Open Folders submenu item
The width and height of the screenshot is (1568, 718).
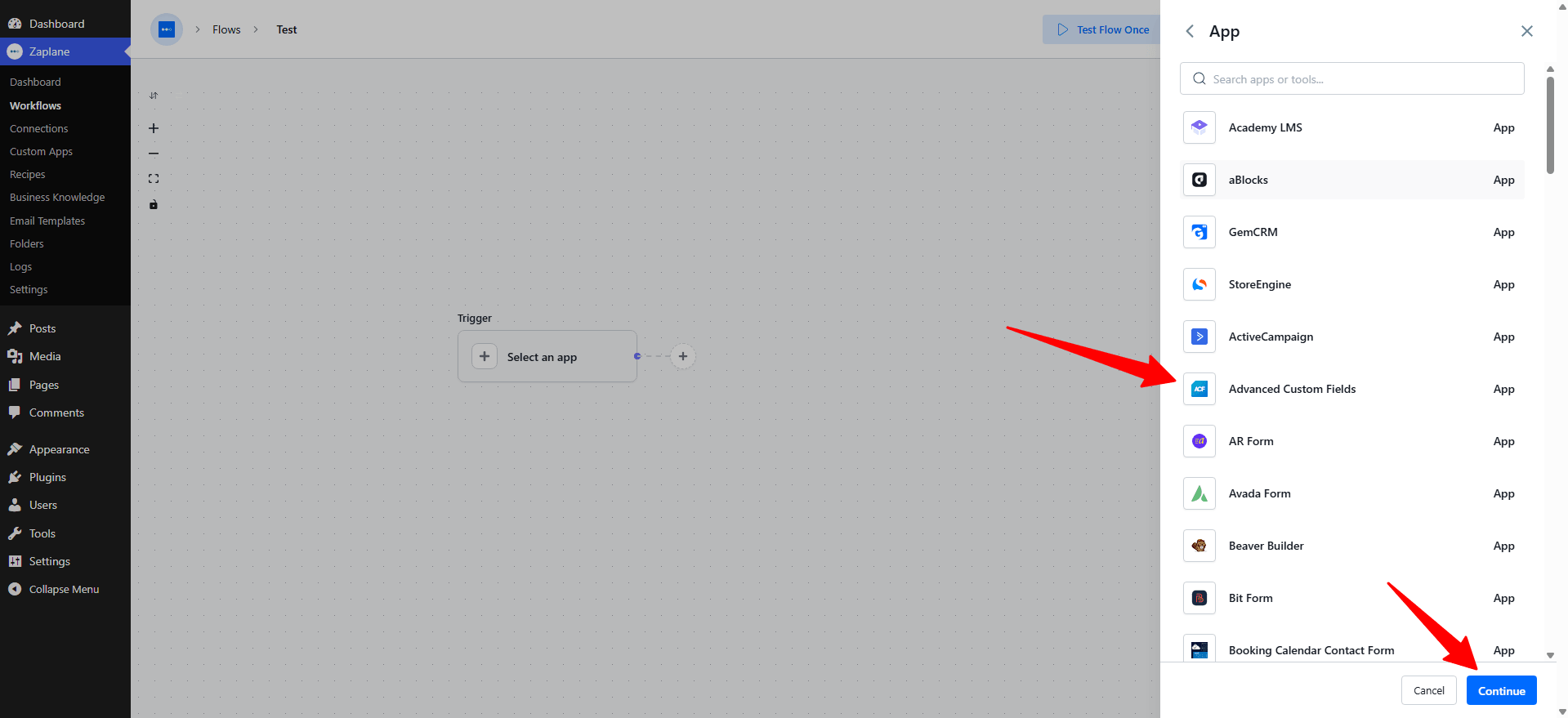pyautogui.click(x=27, y=243)
